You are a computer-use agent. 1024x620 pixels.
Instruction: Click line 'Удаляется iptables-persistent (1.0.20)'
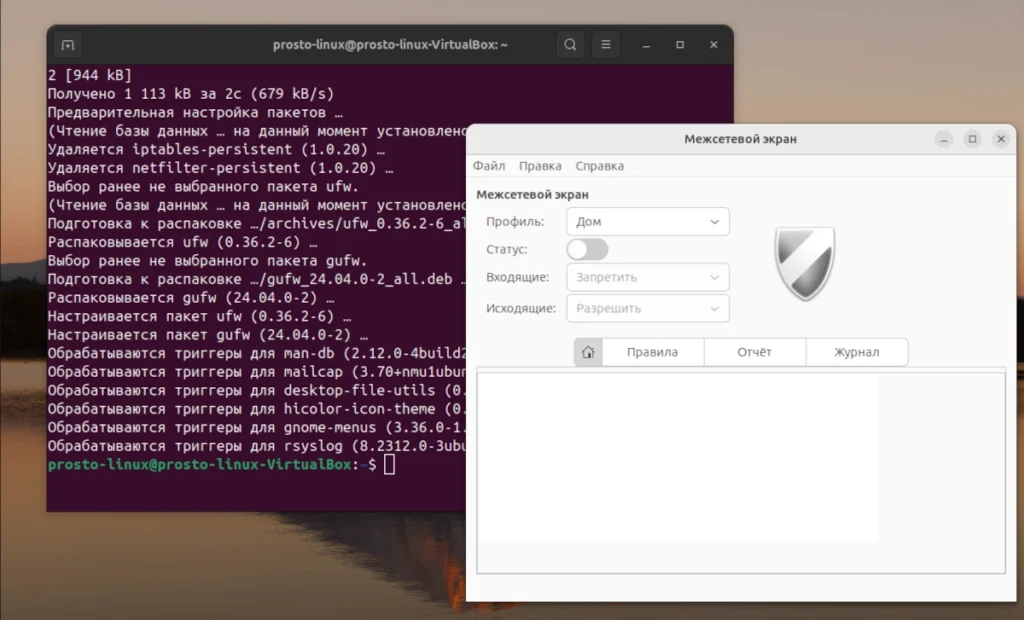click(x=216, y=149)
